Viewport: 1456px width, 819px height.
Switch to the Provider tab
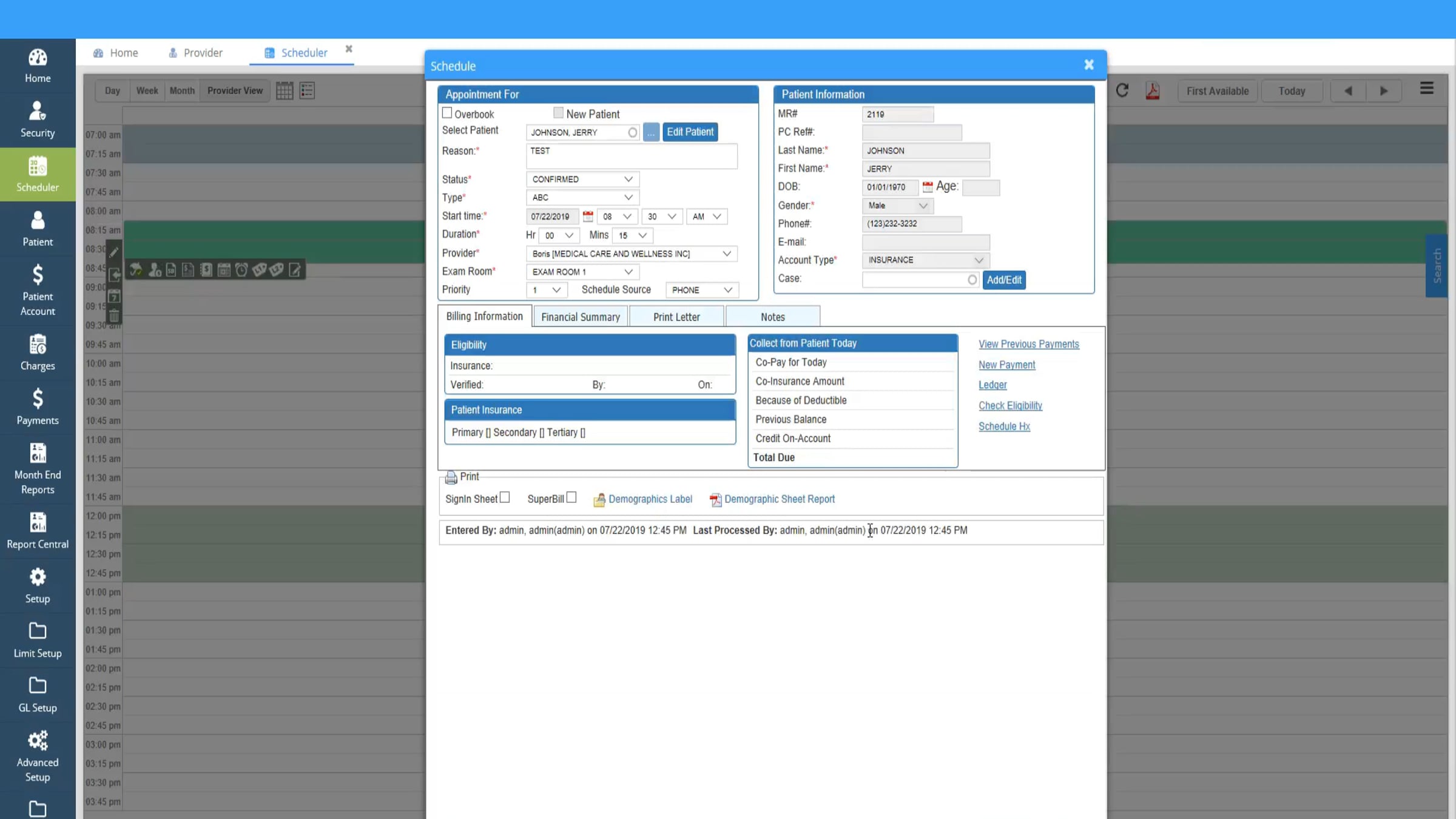coord(195,53)
